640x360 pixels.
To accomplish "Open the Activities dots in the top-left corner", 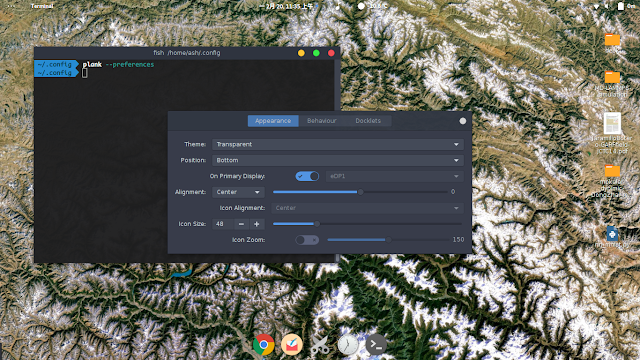I will click(x=11, y=6).
